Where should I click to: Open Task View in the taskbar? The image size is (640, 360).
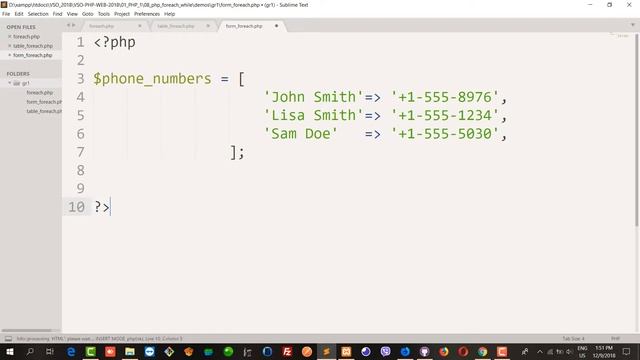(x=49, y=351)
